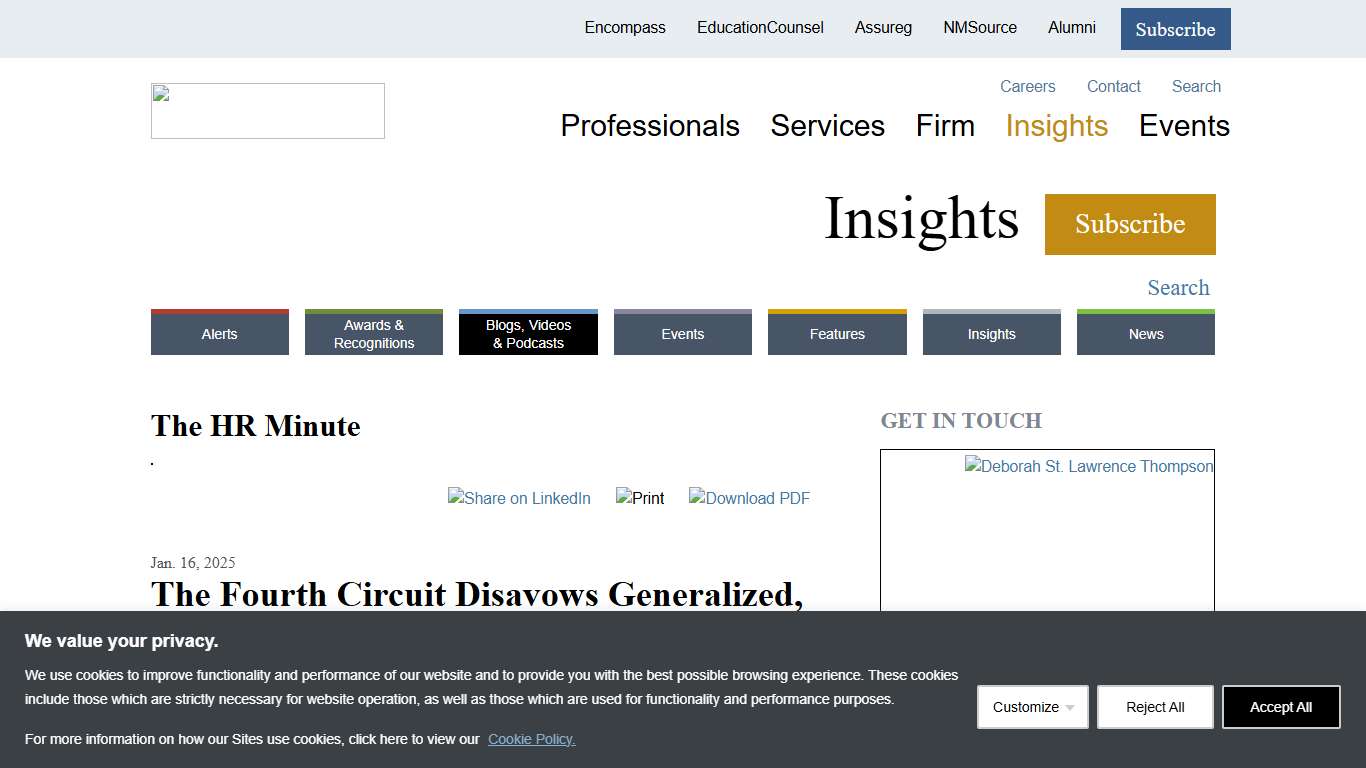Click the gold Subscribe button beside Insights

tap(1130, 224)
